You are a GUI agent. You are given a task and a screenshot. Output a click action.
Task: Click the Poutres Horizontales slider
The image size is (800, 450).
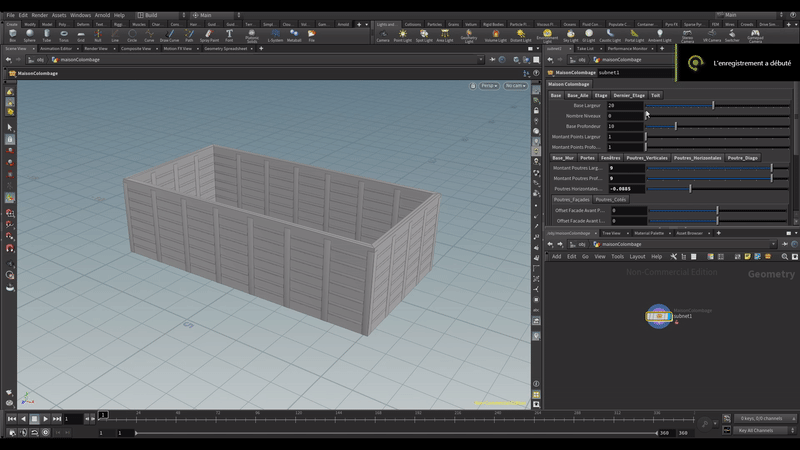[717, 189]
